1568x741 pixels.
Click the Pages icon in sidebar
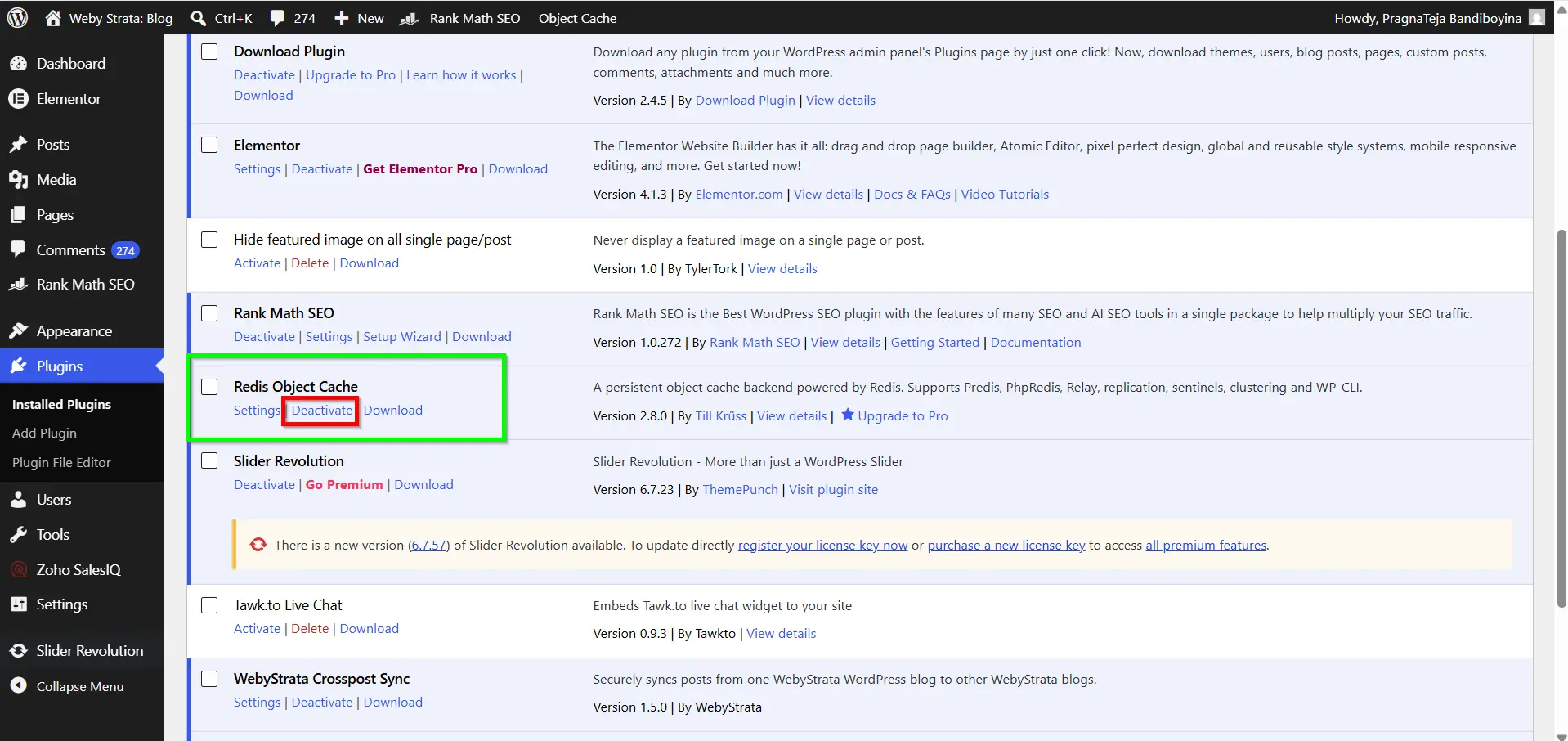[18, 214]
